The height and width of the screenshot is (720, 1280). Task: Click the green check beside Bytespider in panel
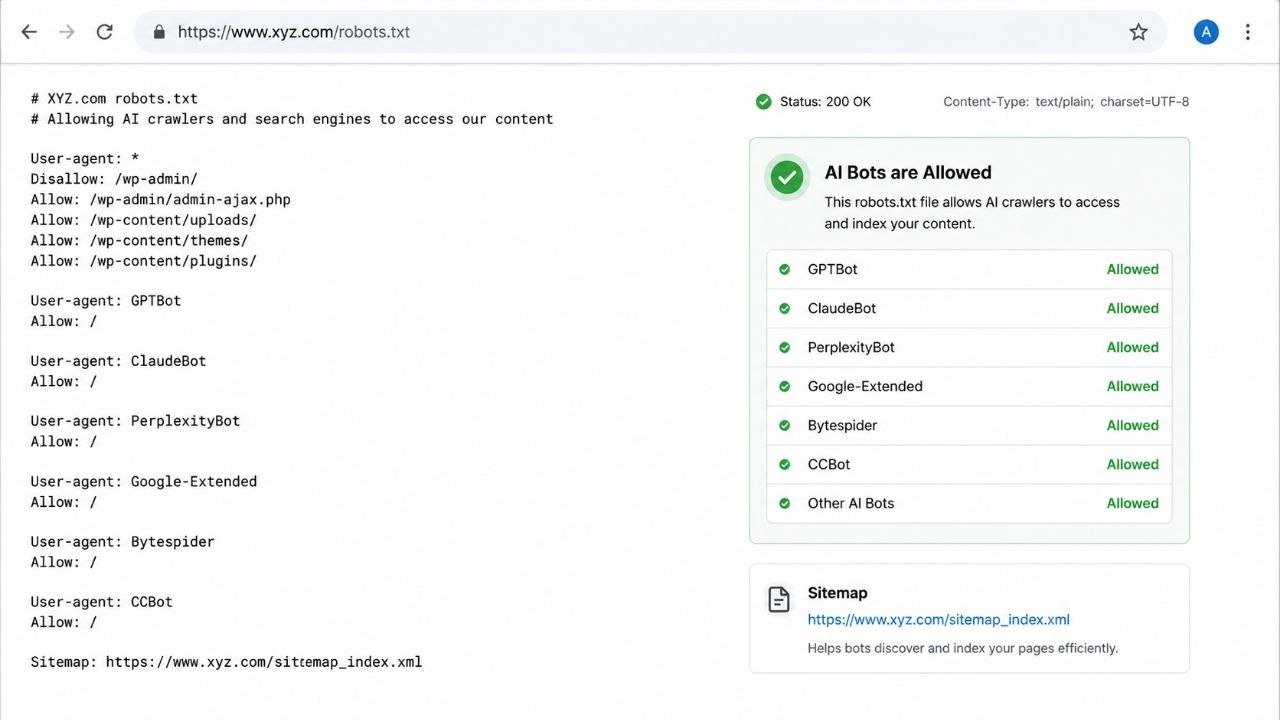pos(785,425)
